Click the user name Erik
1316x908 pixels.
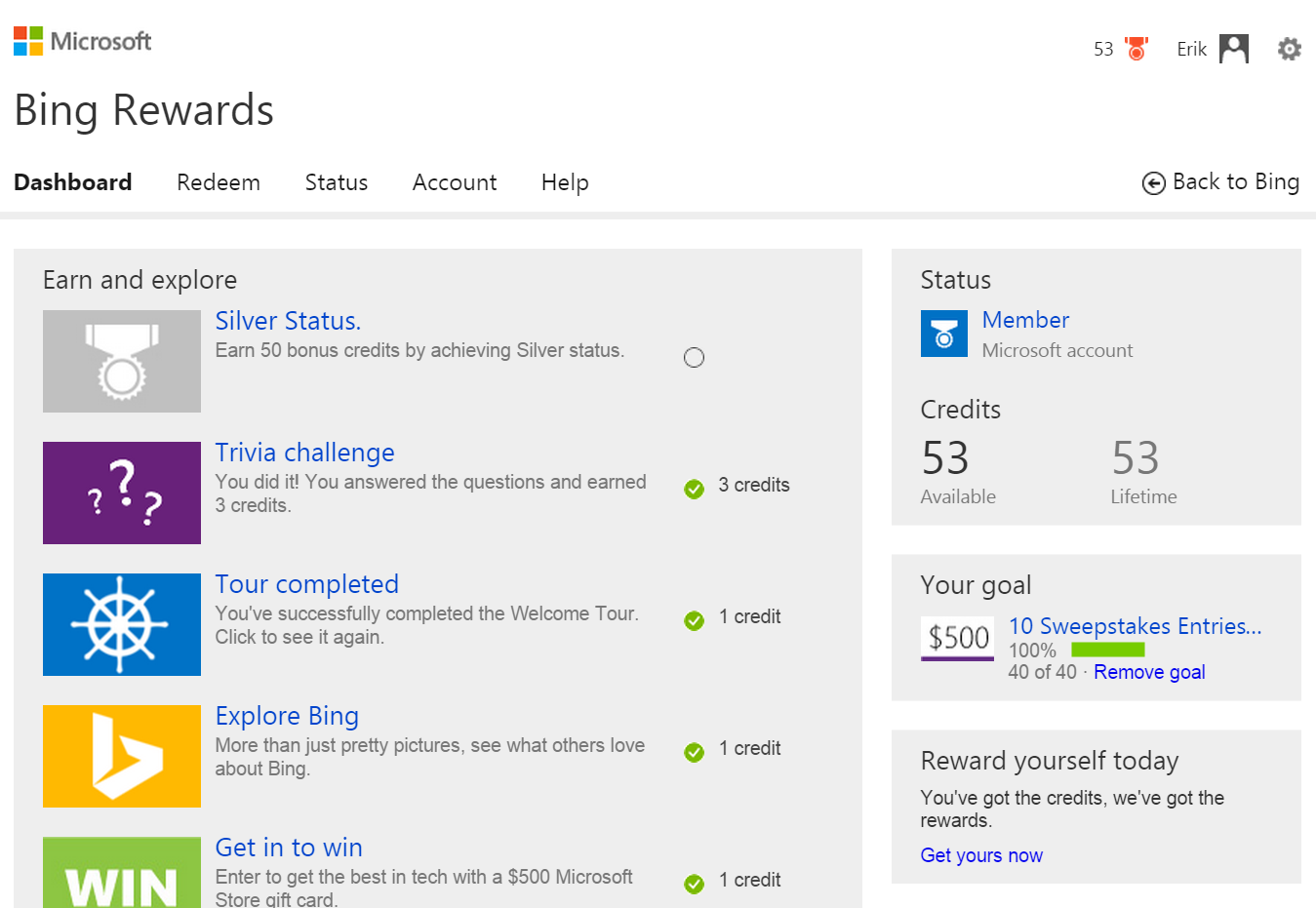pyautogui.click(x=1192, y=49)
